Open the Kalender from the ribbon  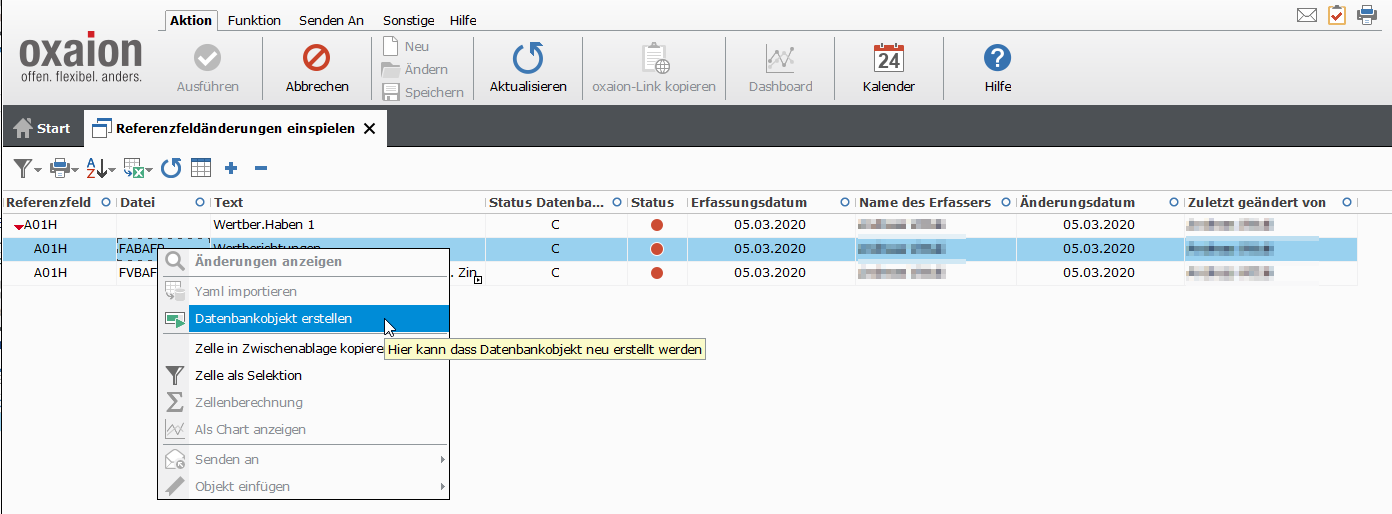click(x=888, y=59)
